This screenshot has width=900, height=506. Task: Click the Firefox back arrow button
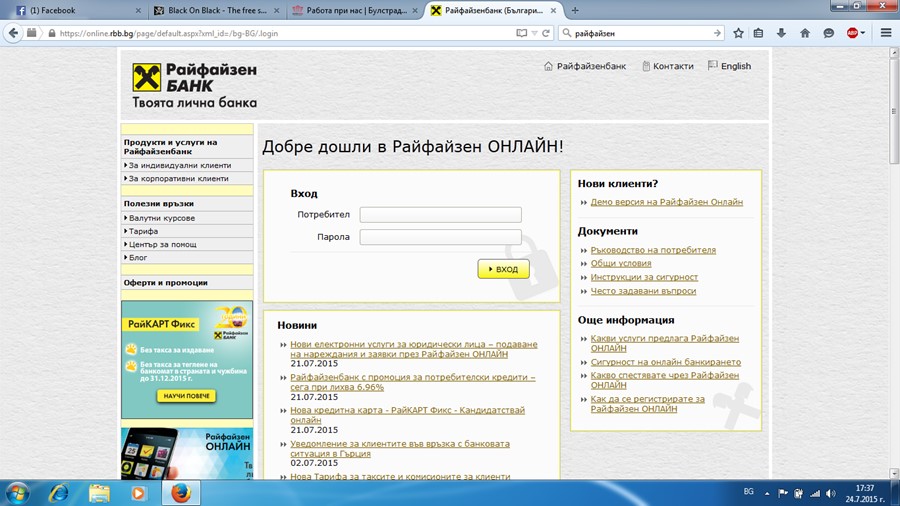[13, 33]
